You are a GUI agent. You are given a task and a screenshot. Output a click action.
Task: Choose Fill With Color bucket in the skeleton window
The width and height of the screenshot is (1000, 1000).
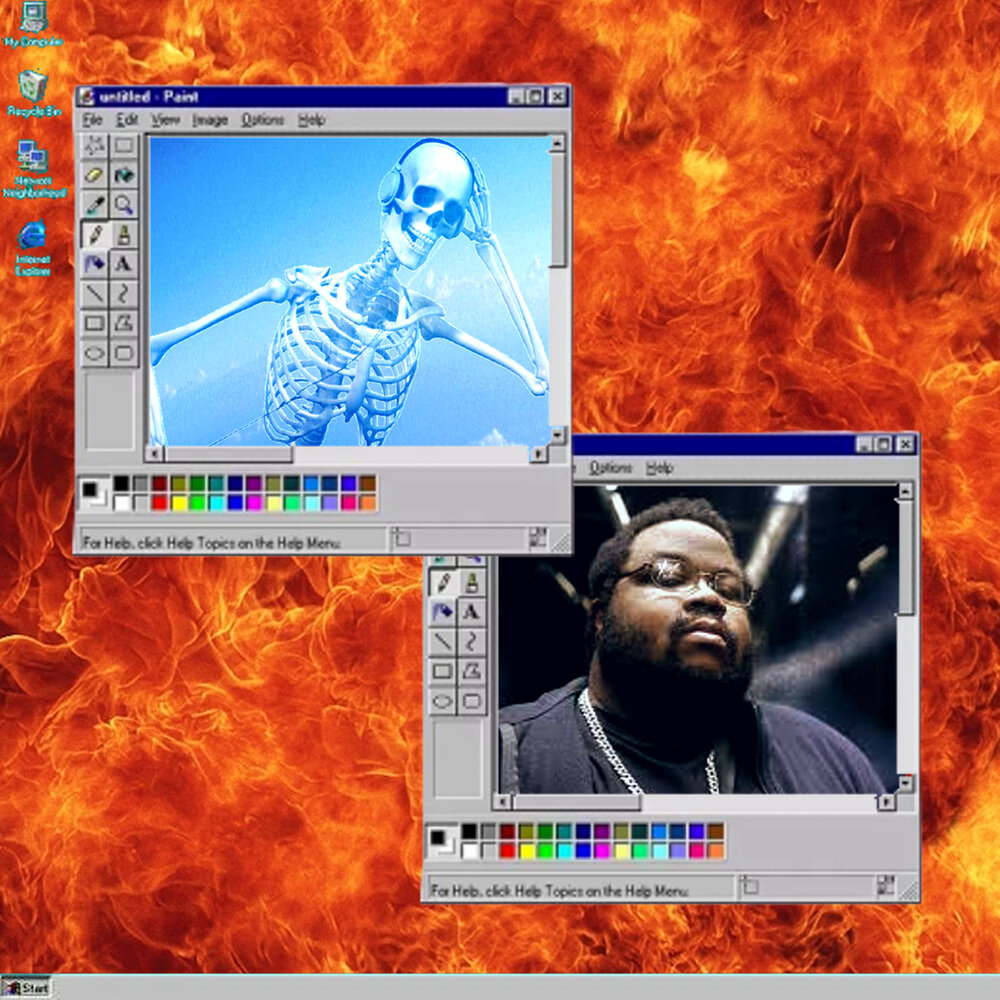(x=124, y=176)
